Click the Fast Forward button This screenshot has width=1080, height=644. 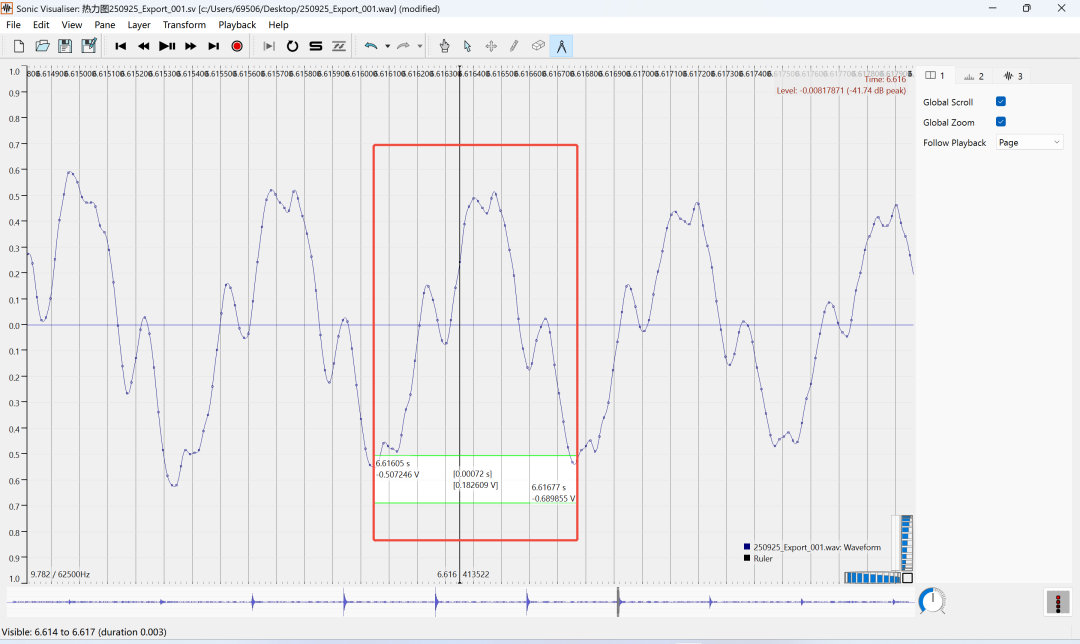[x=190, y=46]
